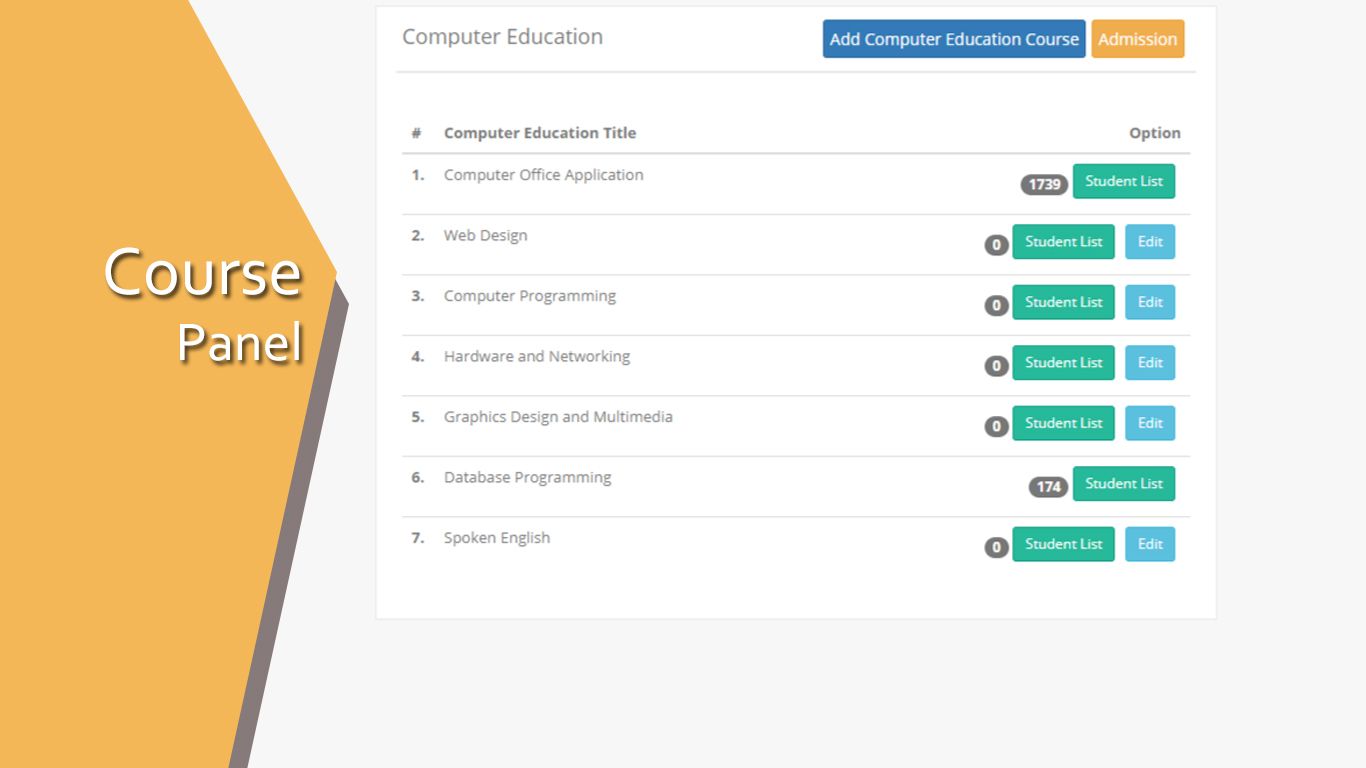Select the Computer Office Application title
1366x768 pixels.
[543, 175]
